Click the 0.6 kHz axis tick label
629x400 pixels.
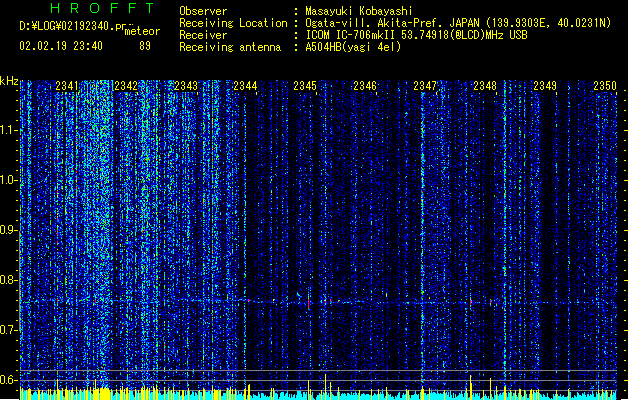click(x=9, y=380)
